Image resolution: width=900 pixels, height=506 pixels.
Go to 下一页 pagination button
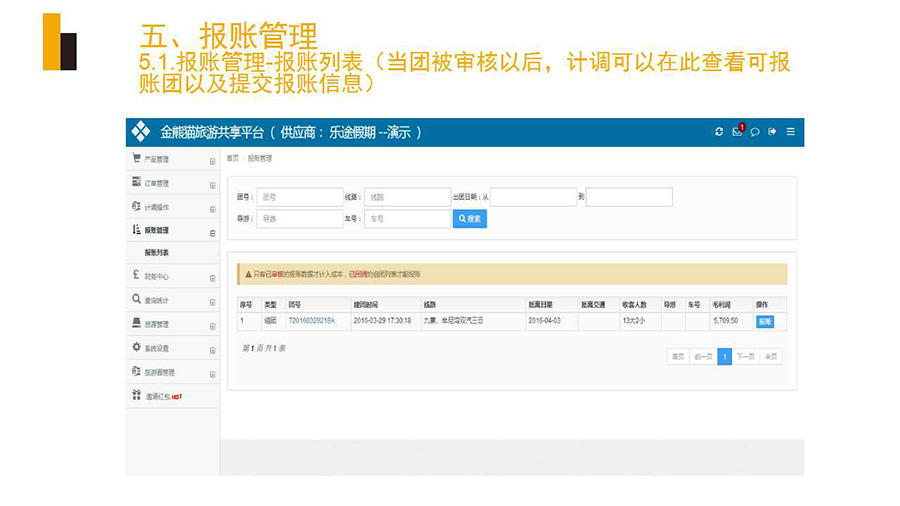(x=746, y=357)
